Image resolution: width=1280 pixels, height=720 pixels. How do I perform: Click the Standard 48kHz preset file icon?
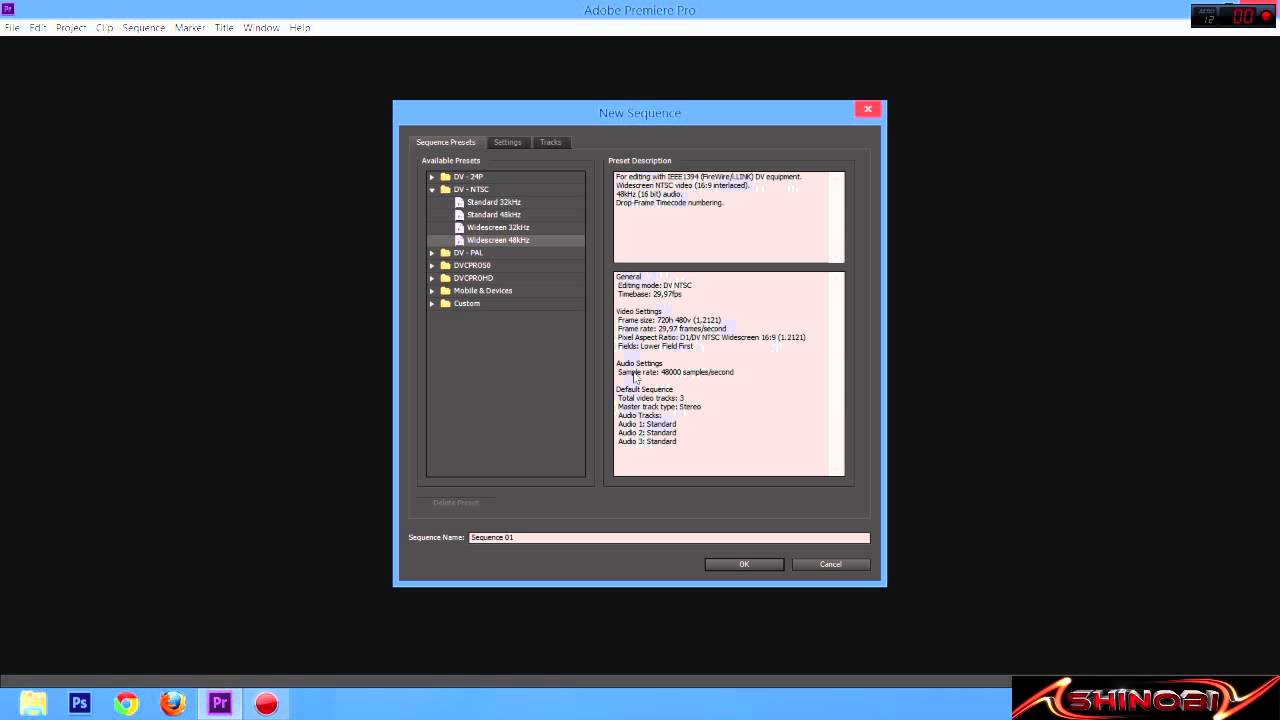click(460, 215)
